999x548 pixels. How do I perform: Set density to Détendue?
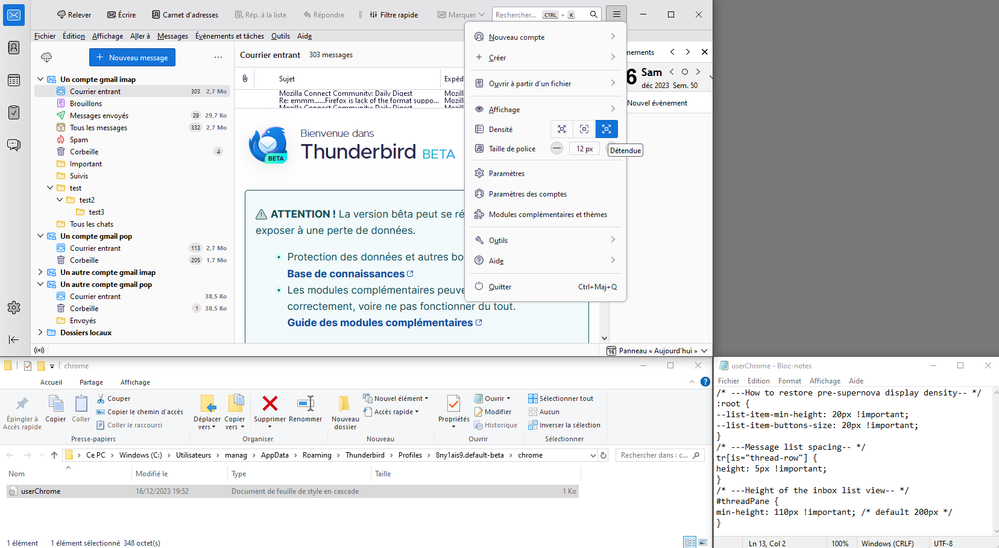click(x=607, y=129)
